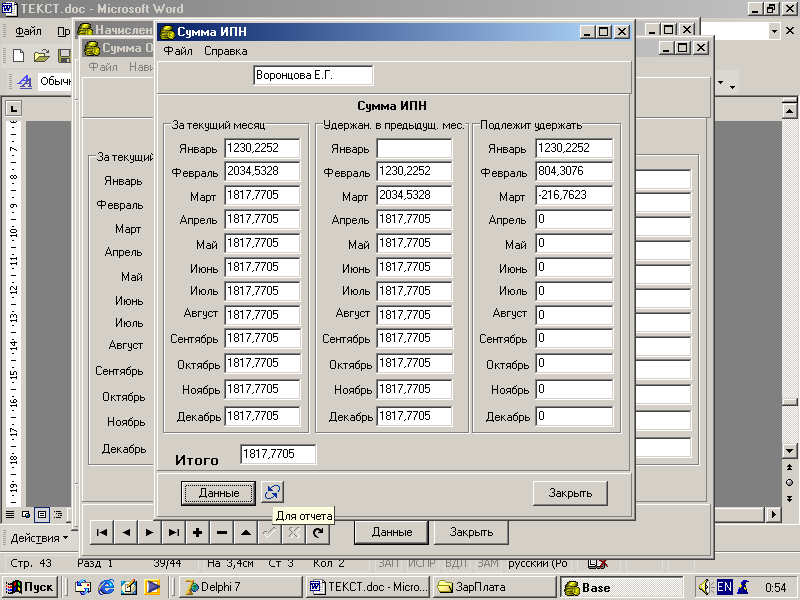Viewport: 800px width, 600px height.
Task: Click the refresh icon beside the Данные button
Action: (x=272, y=492)
